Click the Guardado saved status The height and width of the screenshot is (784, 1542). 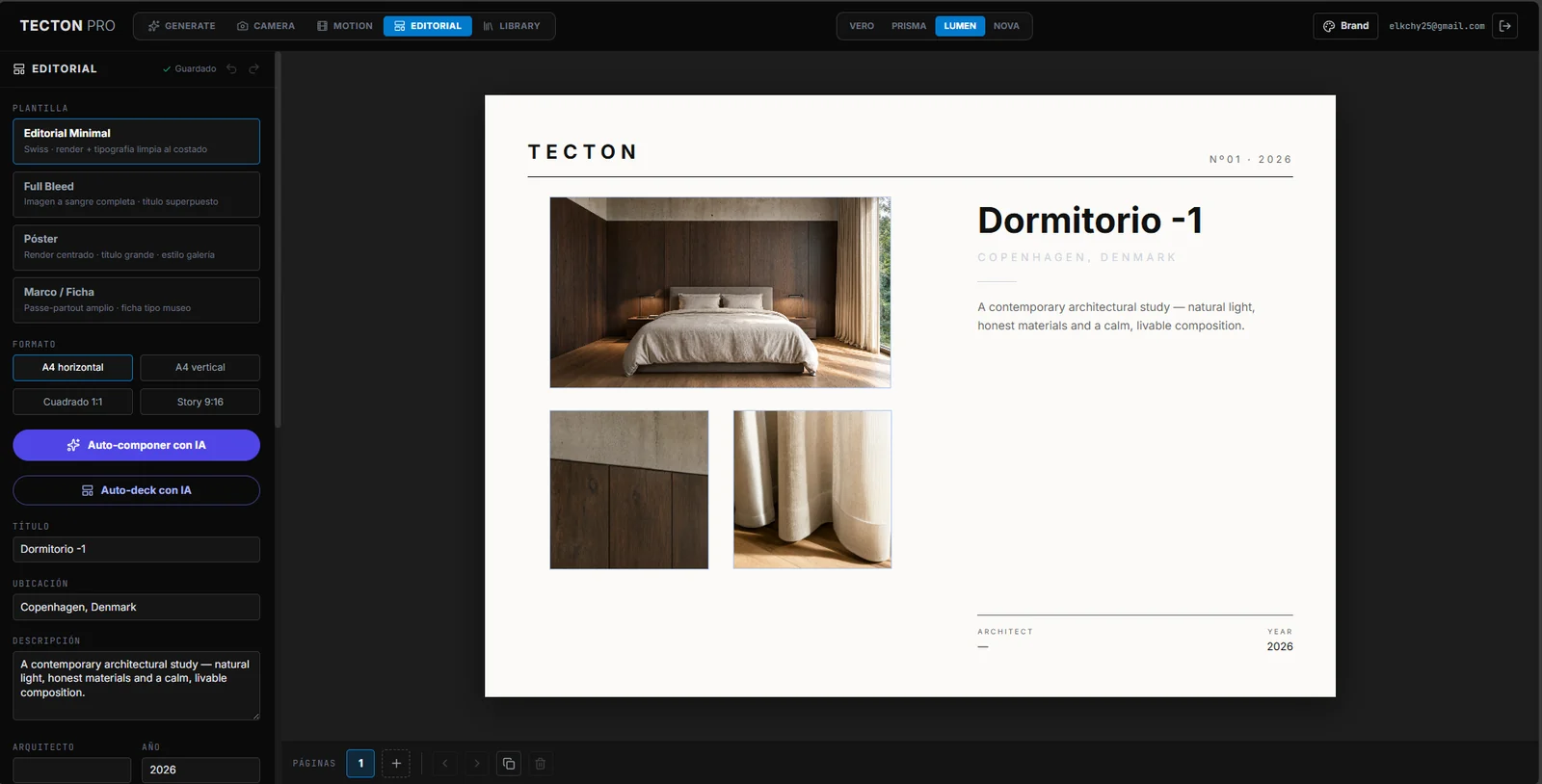point(189,68)
